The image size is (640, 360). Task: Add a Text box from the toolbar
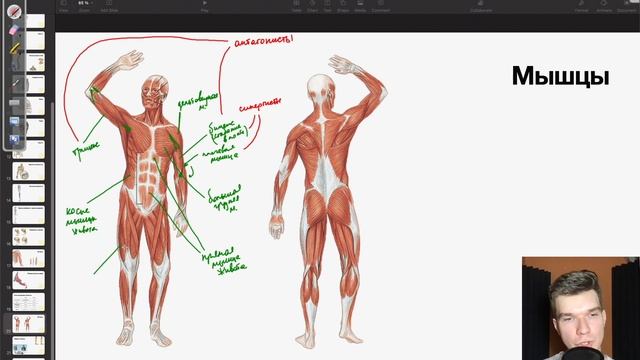pos(327,6)
